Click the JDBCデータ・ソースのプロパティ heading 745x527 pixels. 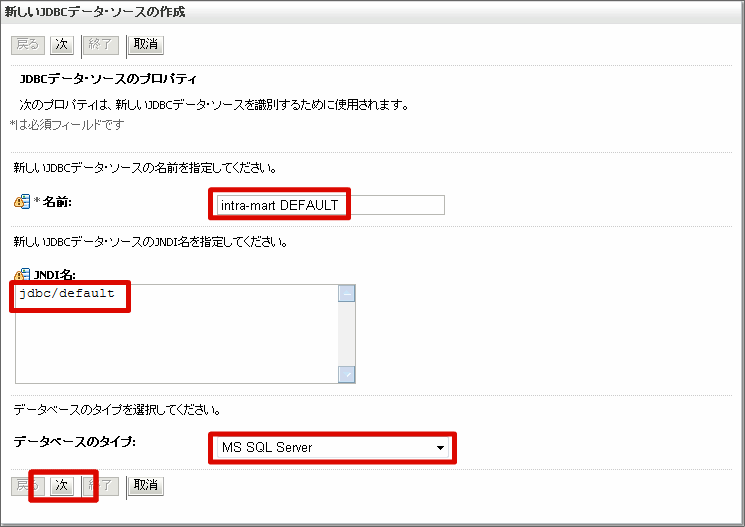(x=108, y=79)
